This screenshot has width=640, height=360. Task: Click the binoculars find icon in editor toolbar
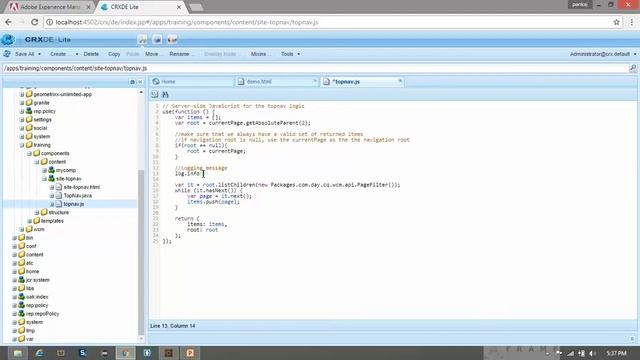165,95
